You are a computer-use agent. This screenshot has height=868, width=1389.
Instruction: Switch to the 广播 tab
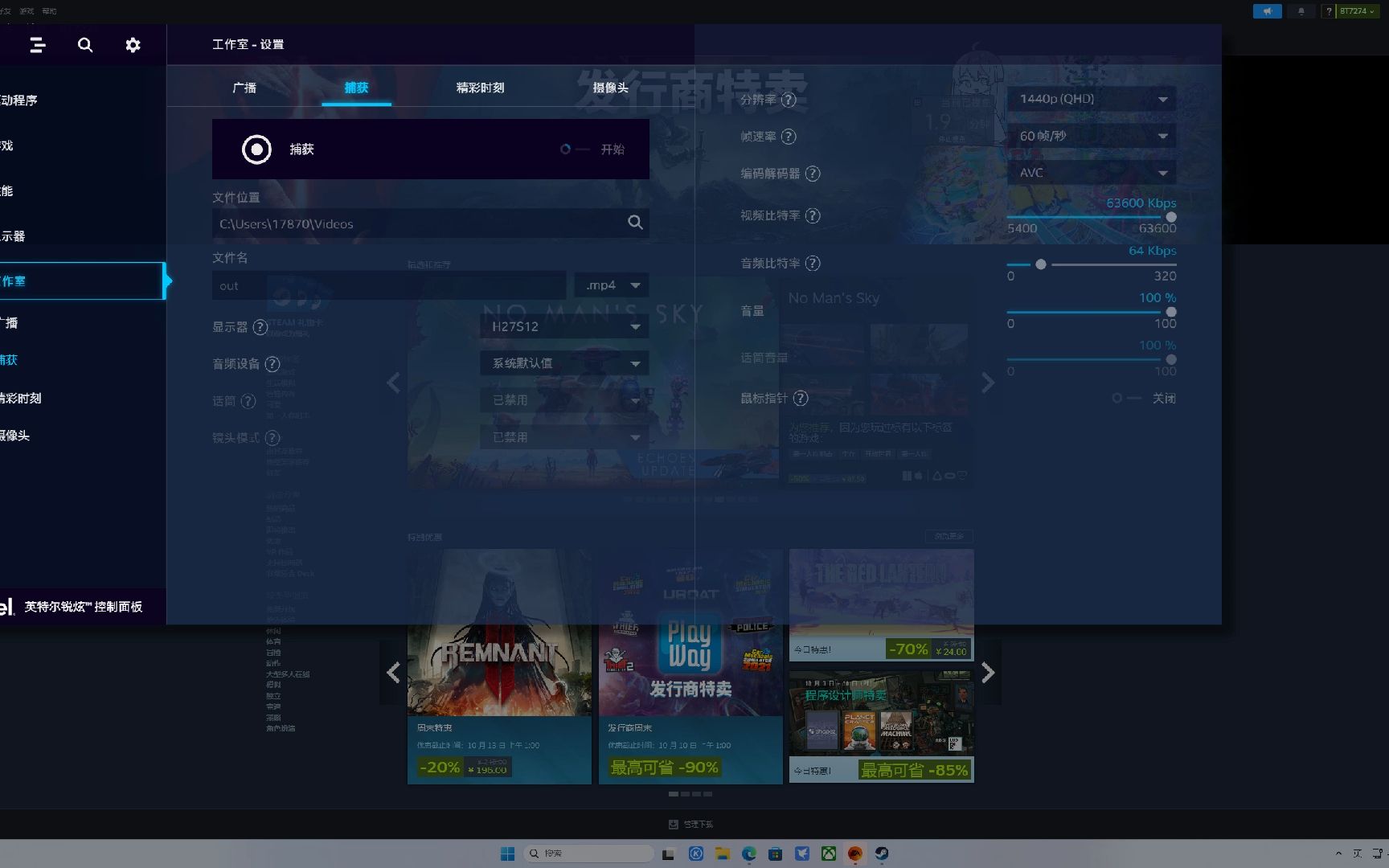click(244, 88)
